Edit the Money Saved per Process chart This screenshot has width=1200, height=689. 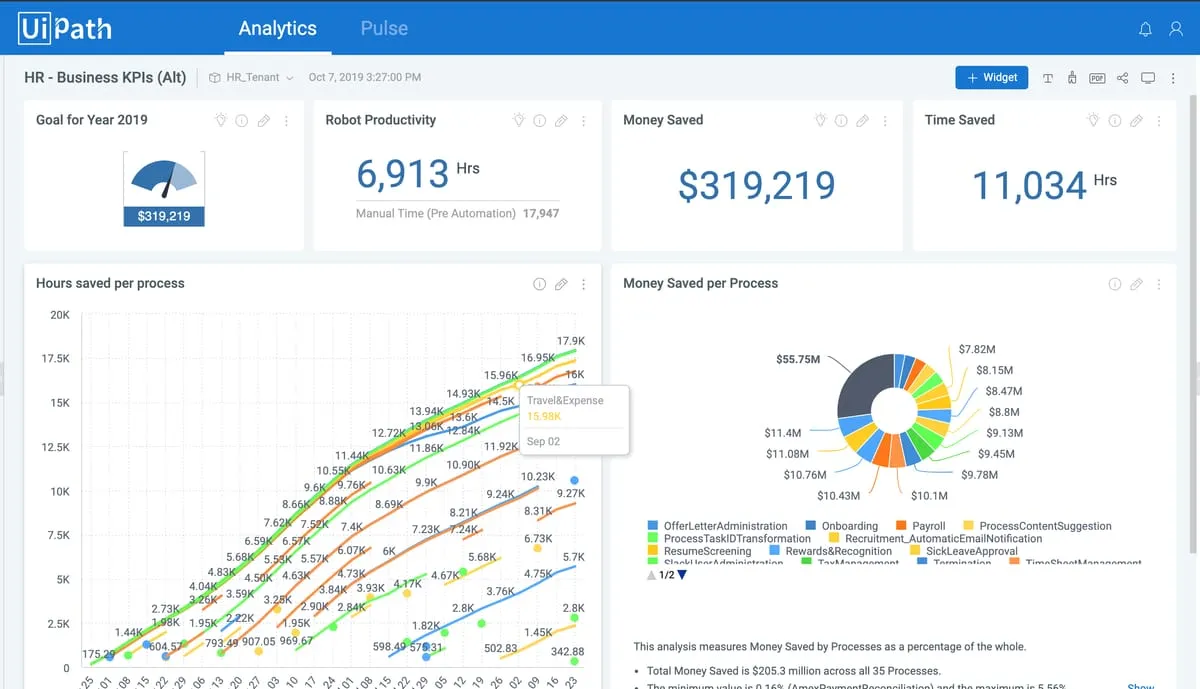coord(1136,284)
